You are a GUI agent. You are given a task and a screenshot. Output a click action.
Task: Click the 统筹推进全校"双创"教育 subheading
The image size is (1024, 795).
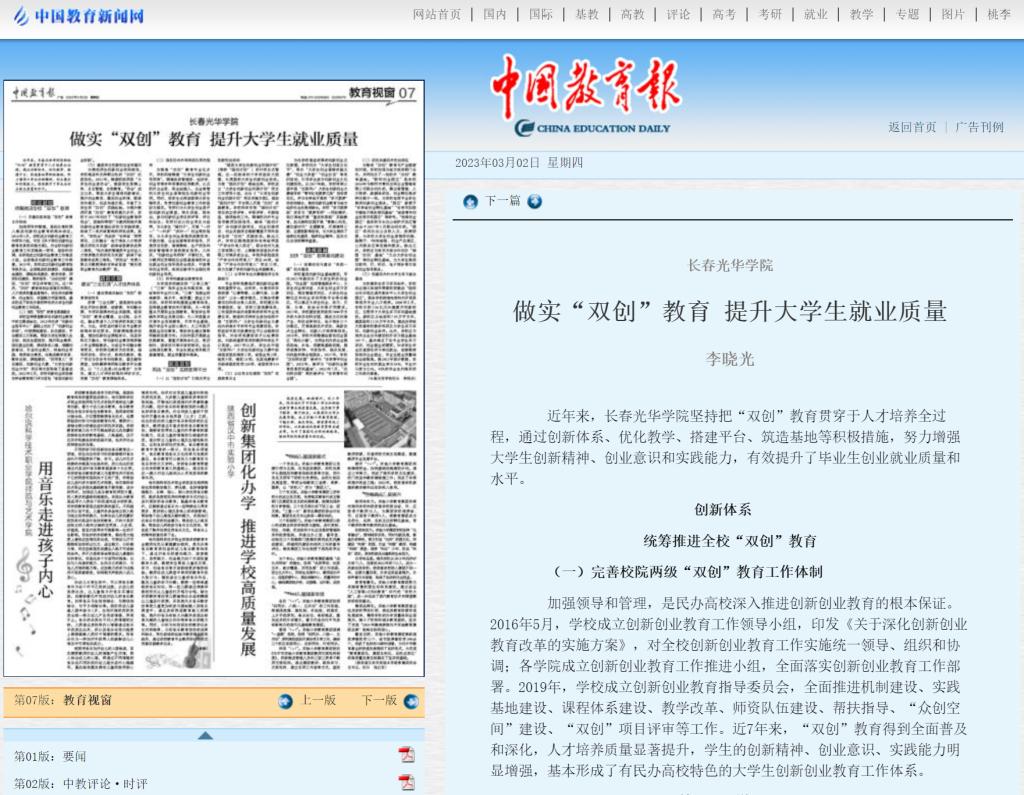[730, 541]
